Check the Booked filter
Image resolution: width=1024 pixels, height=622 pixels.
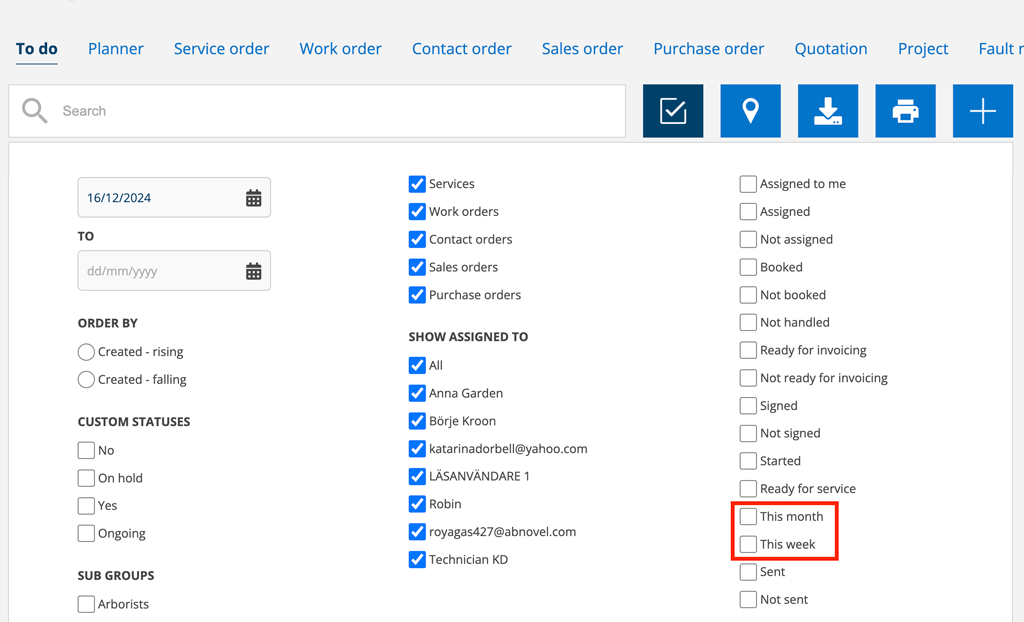[x=748, y=267]
